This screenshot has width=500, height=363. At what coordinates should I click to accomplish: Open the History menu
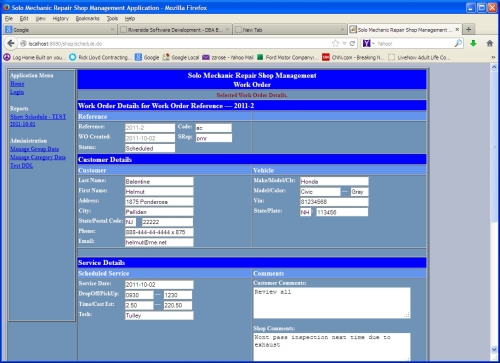click(61, 18)
